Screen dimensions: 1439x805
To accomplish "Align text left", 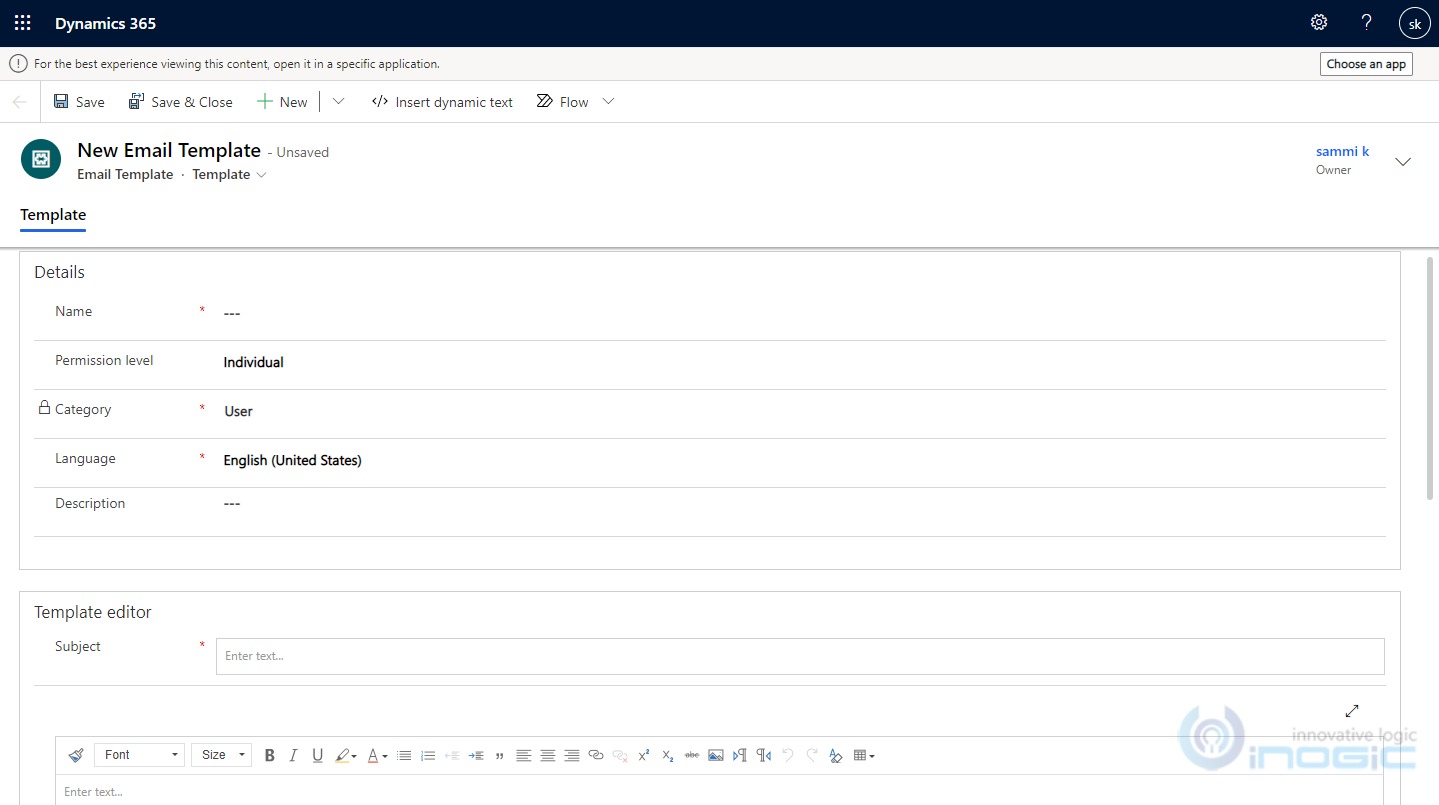I will pyautogui.click(x=523, y=755).
